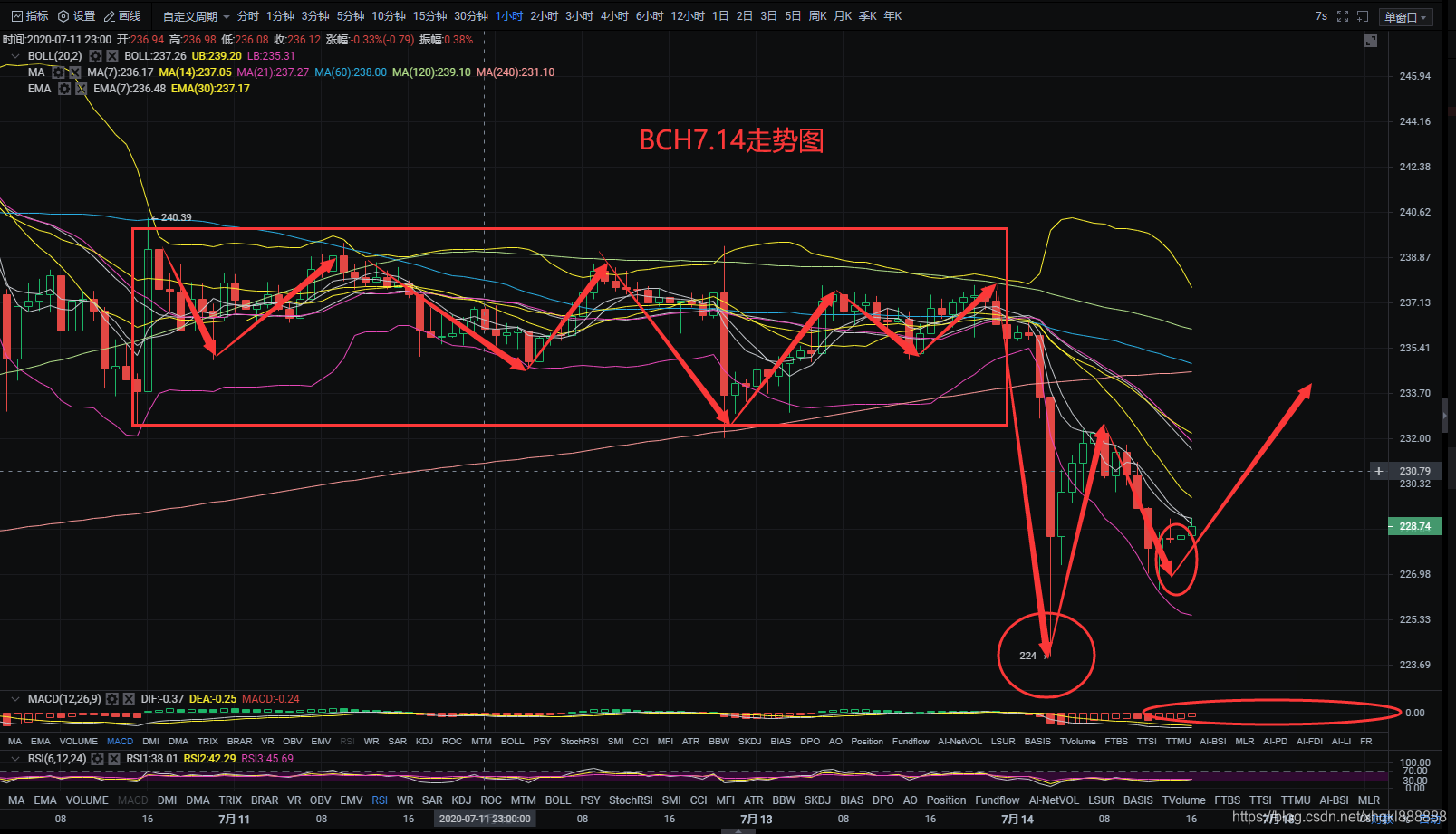Image resolution: width=1456 pixels, height=834 pixels.
Task: Toggle BOLL in MACD panel indicator row
Action: 513,742
